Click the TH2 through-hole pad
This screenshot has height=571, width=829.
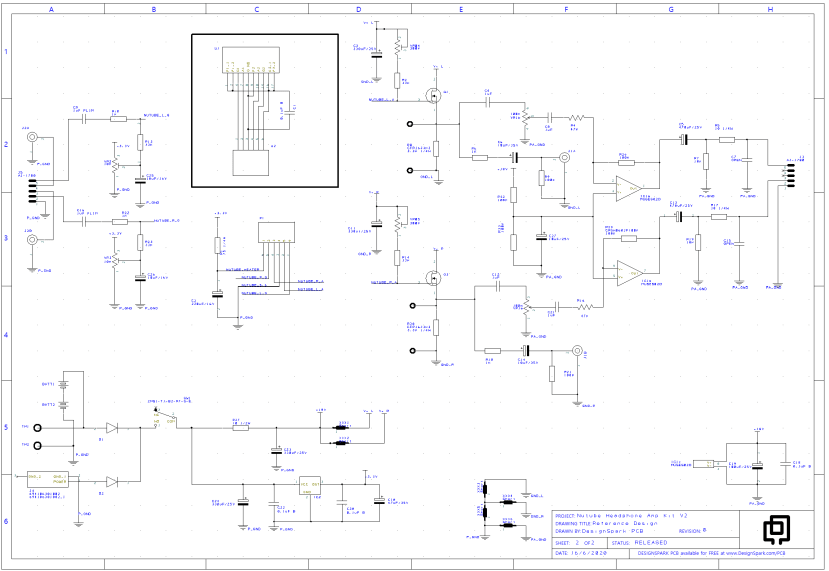pos(38,446)
